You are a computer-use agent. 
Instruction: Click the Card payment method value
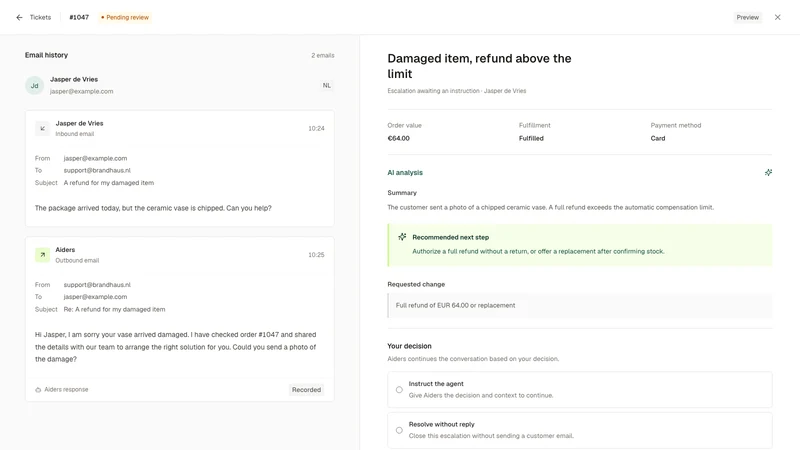pyautogui.click(x=658, y=138)
